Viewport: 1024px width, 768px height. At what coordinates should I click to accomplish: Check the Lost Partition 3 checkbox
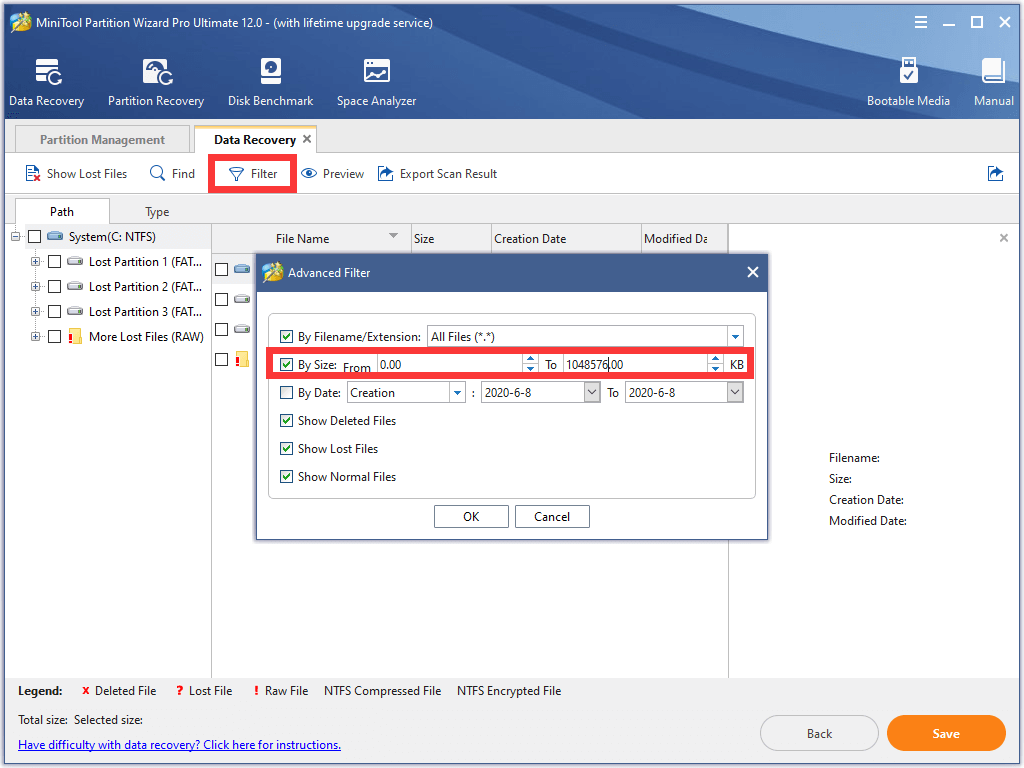(x=55, y=312)
